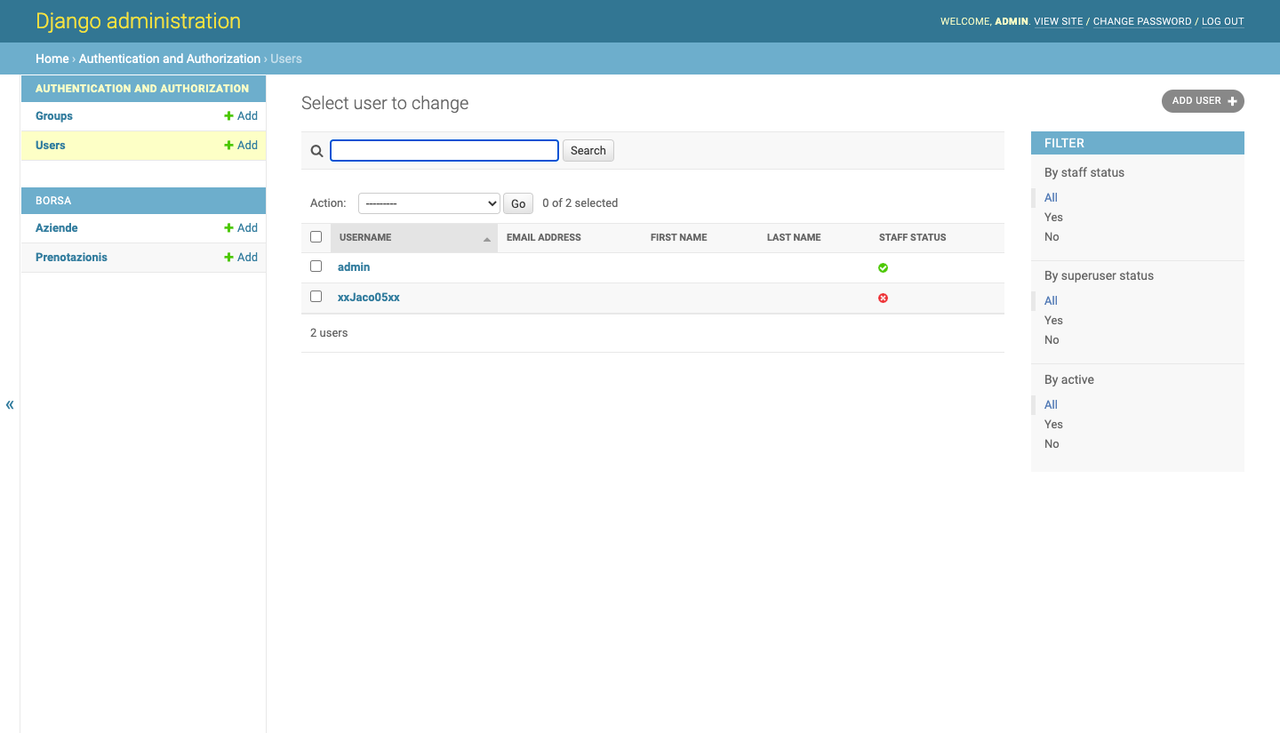Add a new Group from sidebar

241,116
